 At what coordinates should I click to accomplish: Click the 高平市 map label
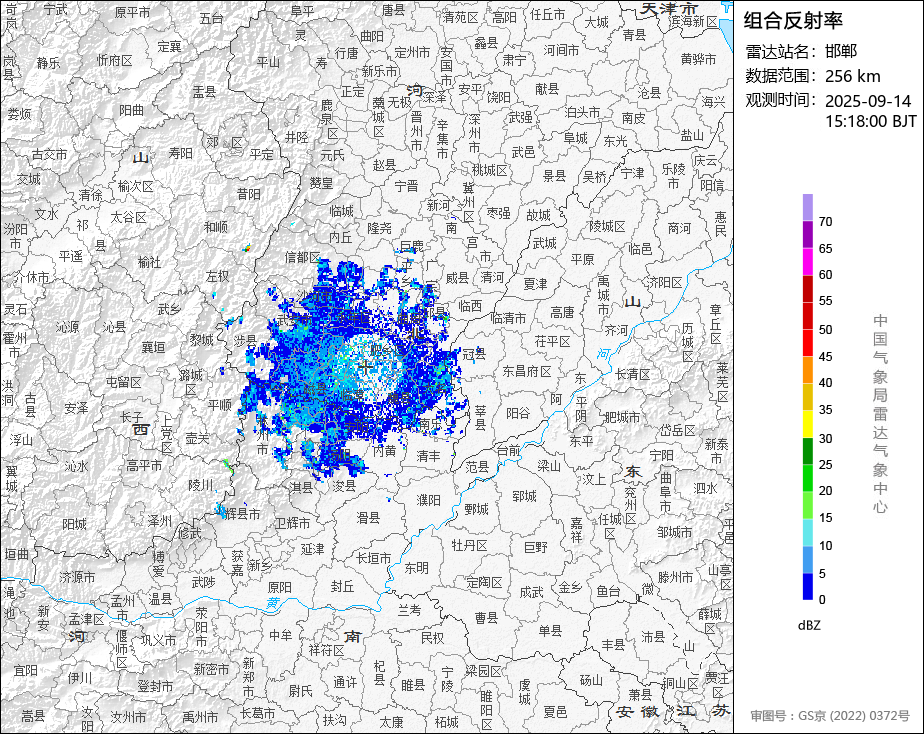coord(144,465)
